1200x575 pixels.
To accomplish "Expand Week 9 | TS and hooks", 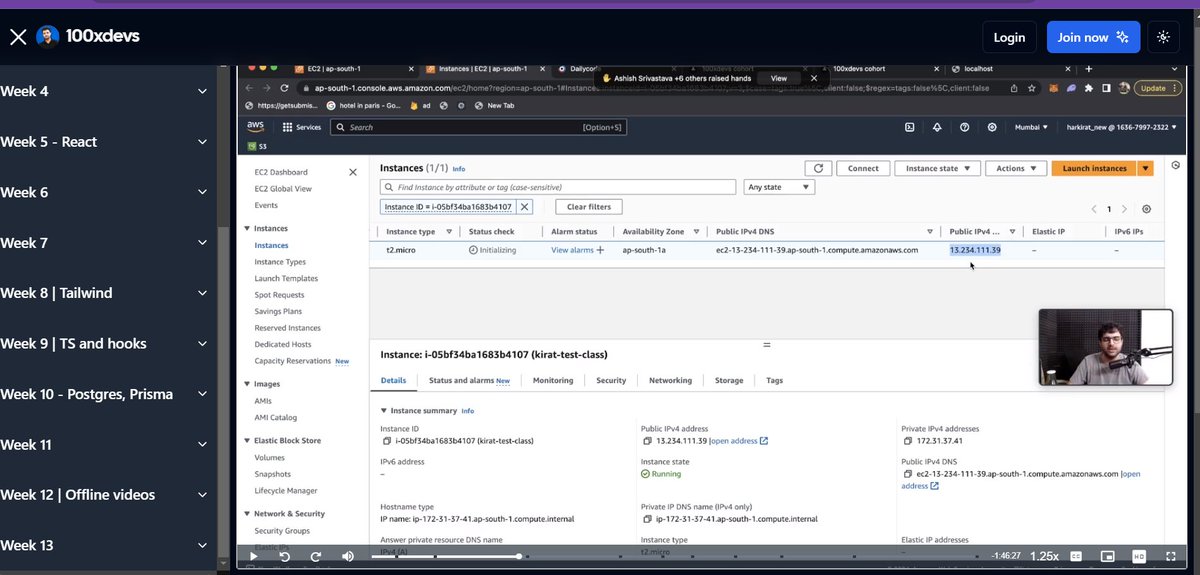I will pyautogui.click(x=107, y=343).
